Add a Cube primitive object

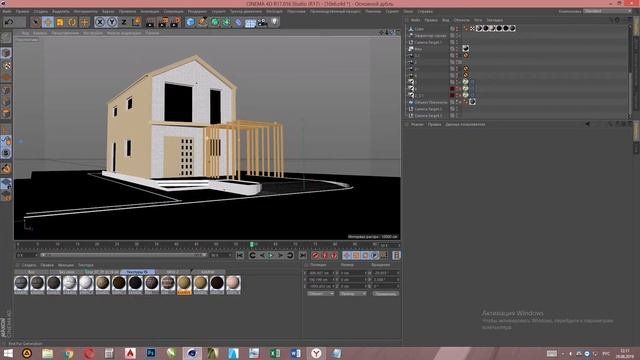(190, 22)
